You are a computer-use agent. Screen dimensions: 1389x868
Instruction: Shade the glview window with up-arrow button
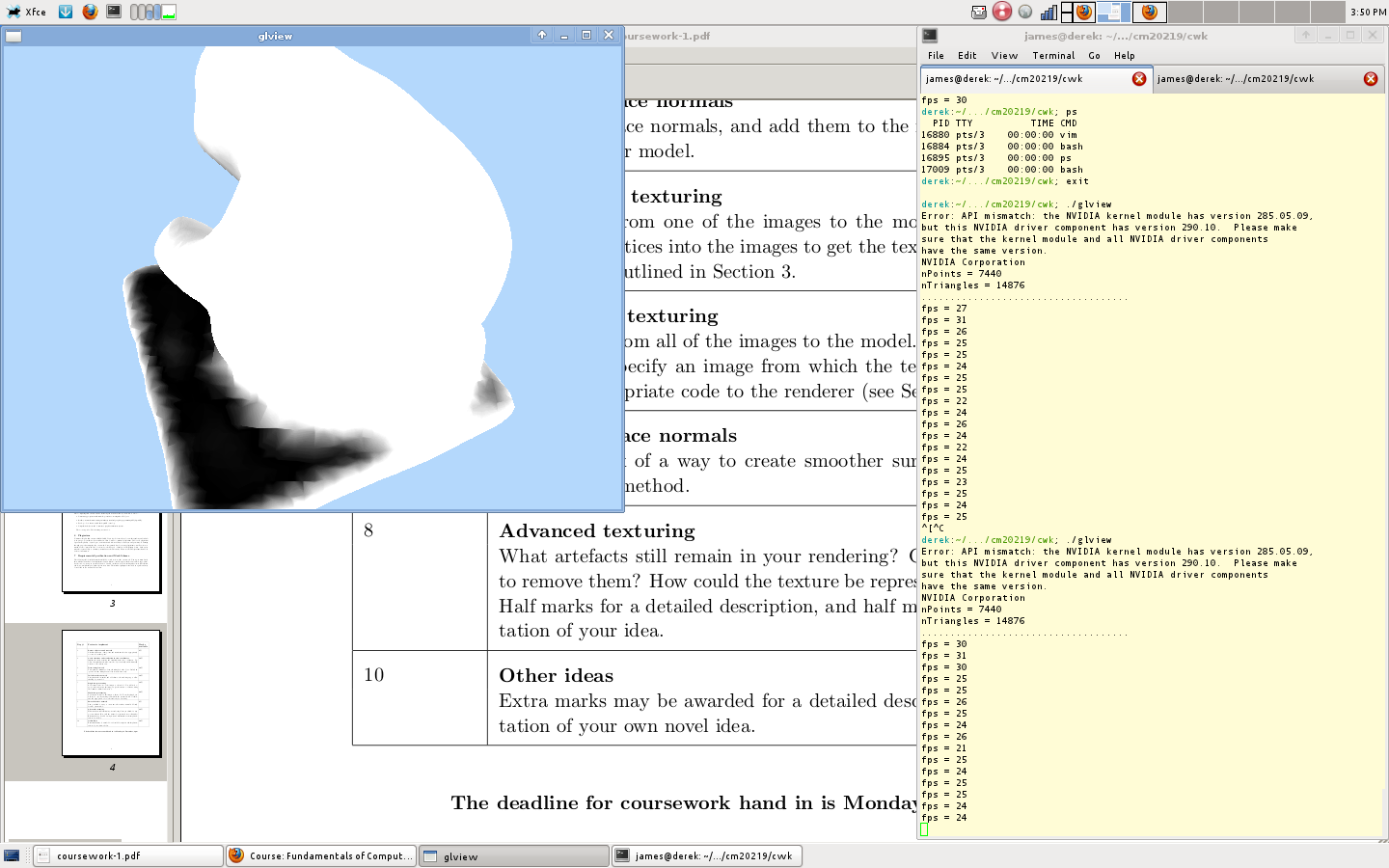click(x=542, y=36)
